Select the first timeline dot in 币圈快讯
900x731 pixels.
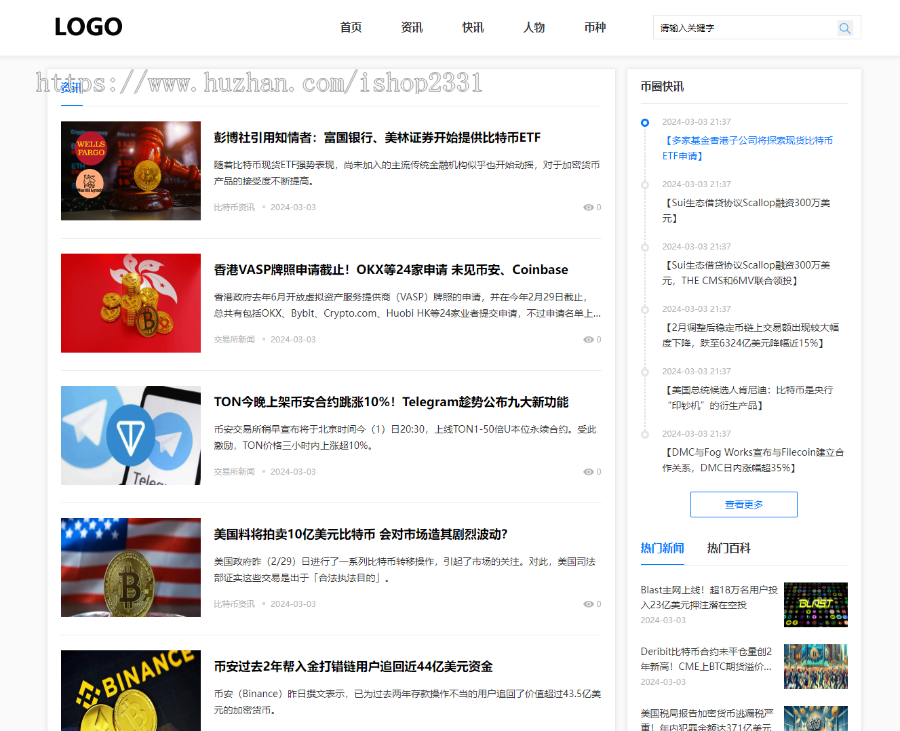[x=645, y=123]
